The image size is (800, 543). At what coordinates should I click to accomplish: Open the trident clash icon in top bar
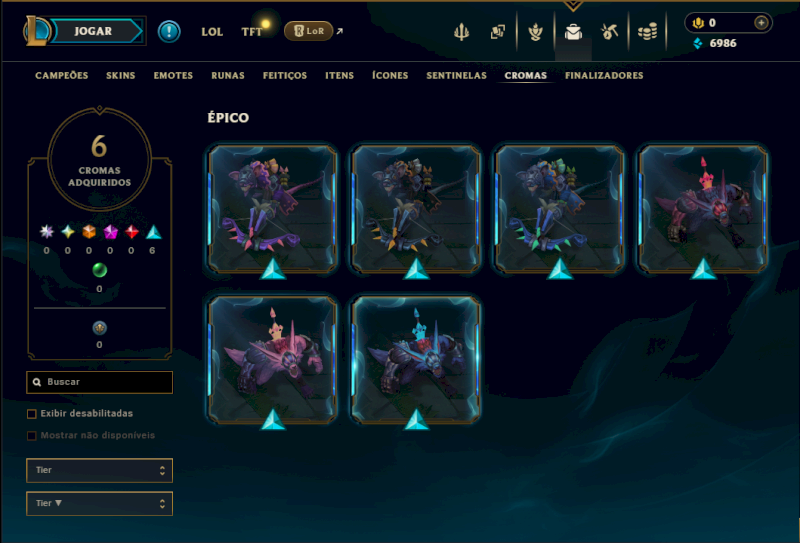click(461, 32)
